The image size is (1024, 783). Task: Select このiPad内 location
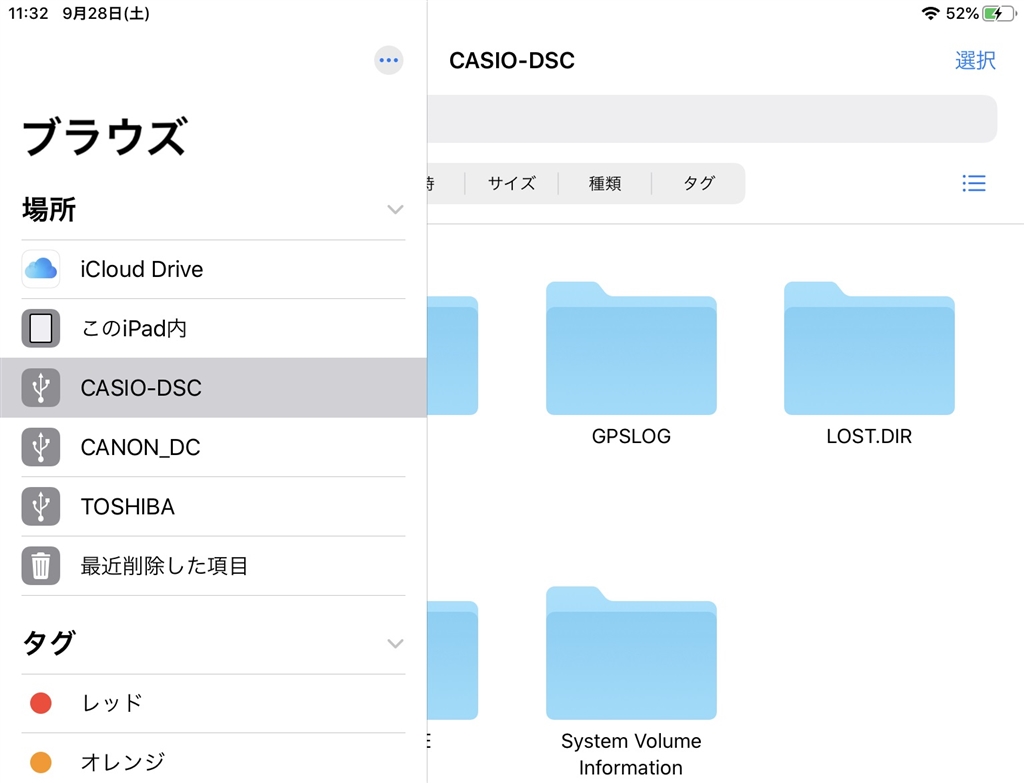pyautogui.click(x=214, y=328)
